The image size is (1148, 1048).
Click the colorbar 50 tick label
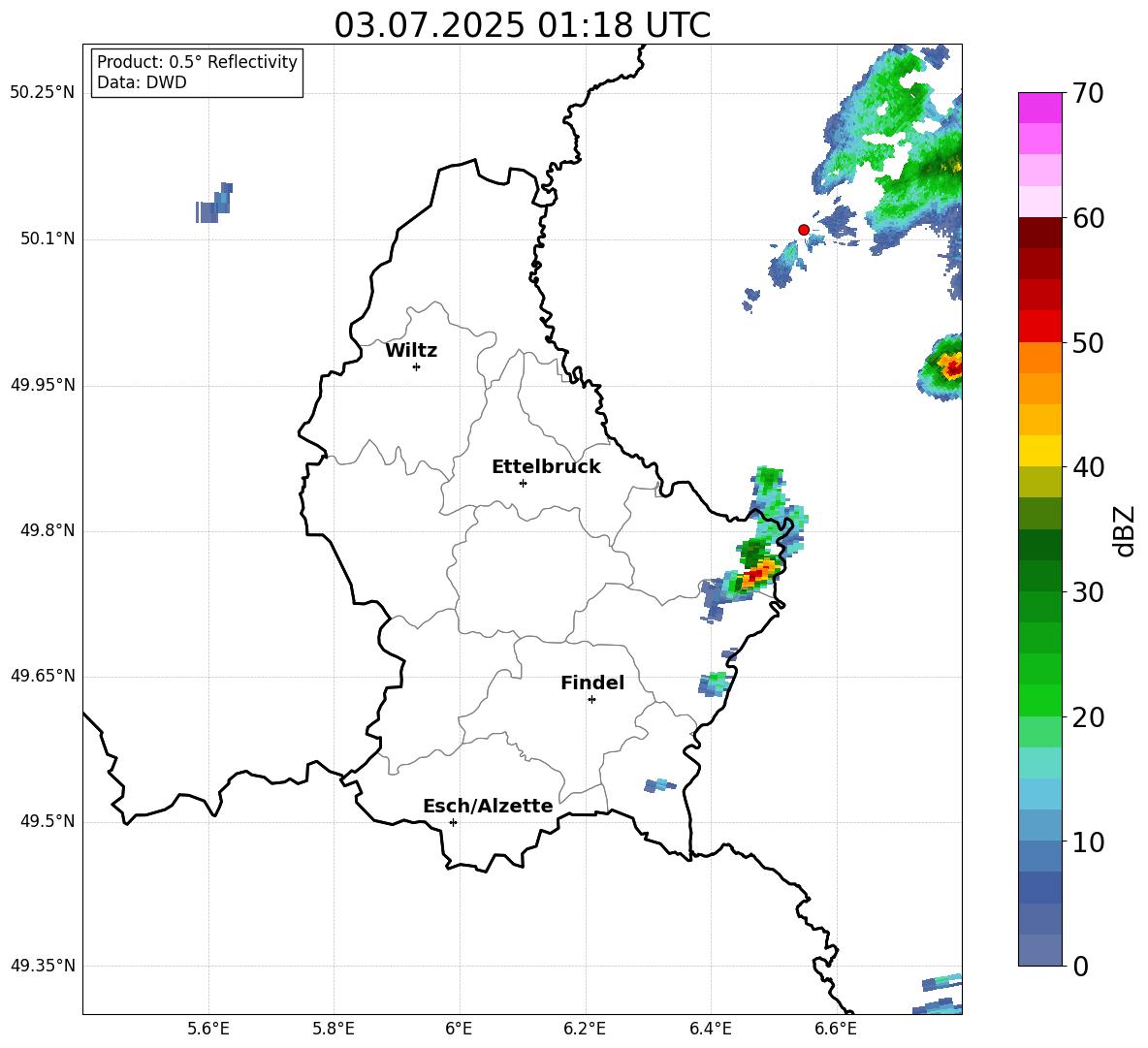(x=1088, y=343)
